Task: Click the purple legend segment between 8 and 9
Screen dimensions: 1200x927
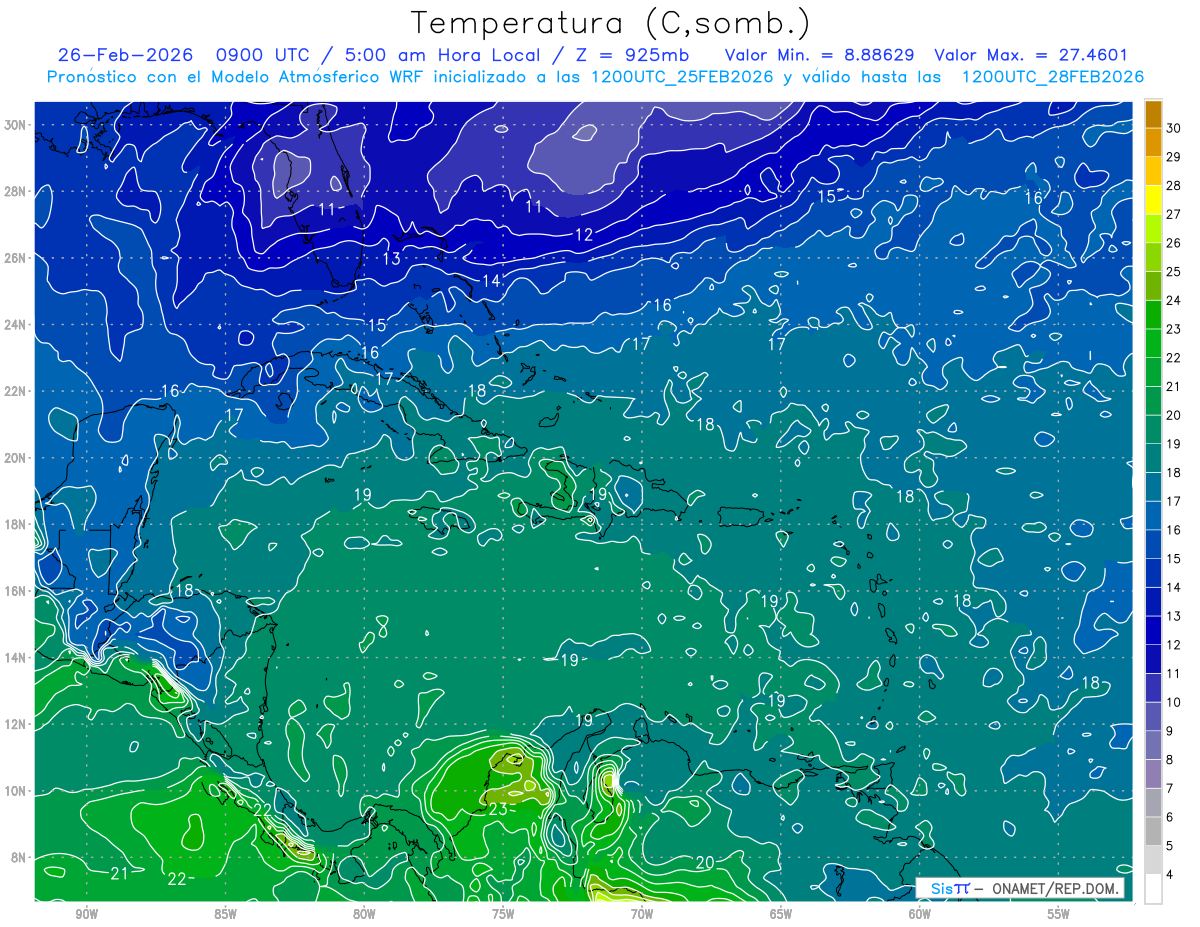Action: 1154,745
